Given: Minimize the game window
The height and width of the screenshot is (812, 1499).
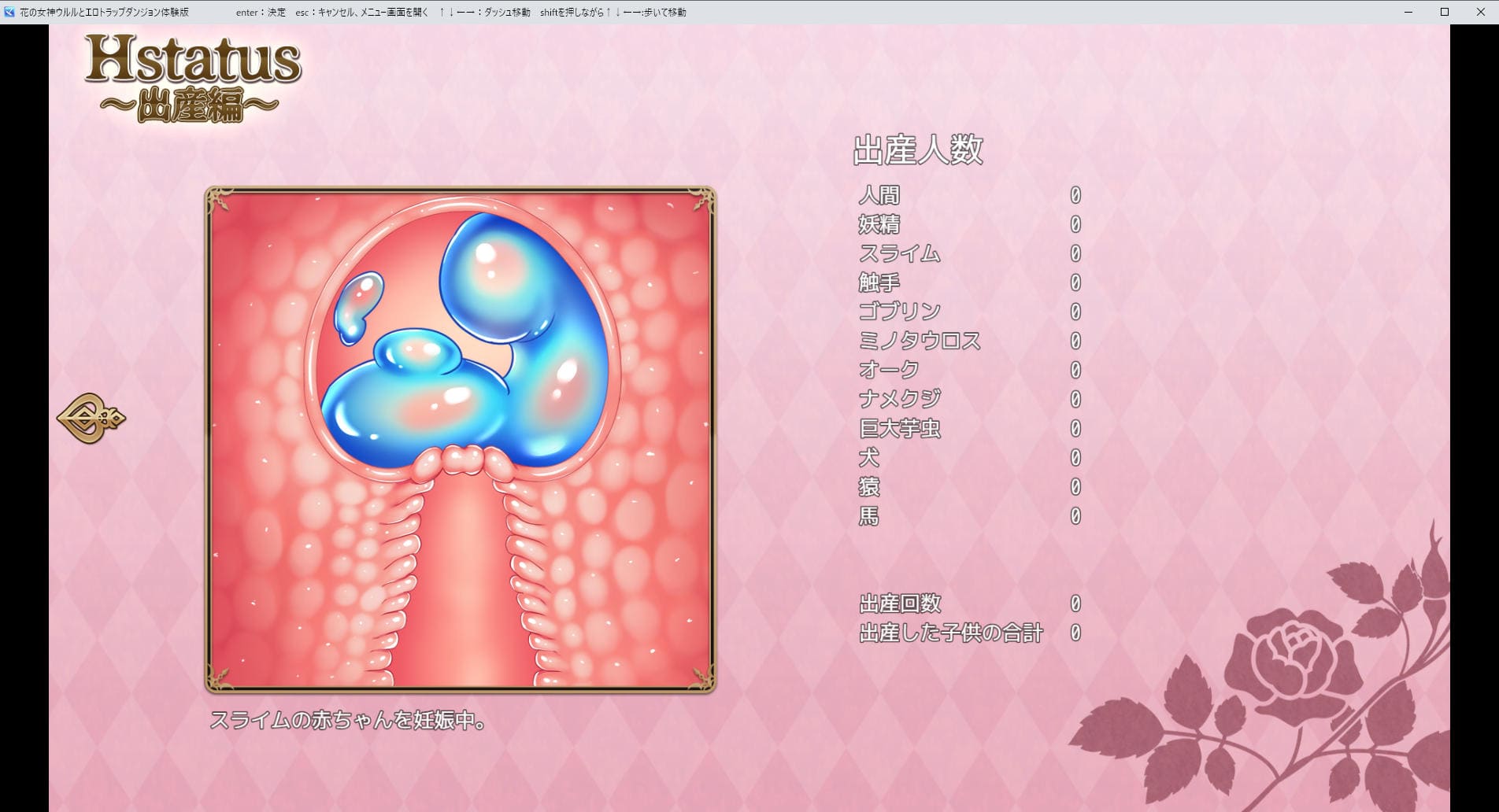Looking at the screenshot, I should [1408, 12].
